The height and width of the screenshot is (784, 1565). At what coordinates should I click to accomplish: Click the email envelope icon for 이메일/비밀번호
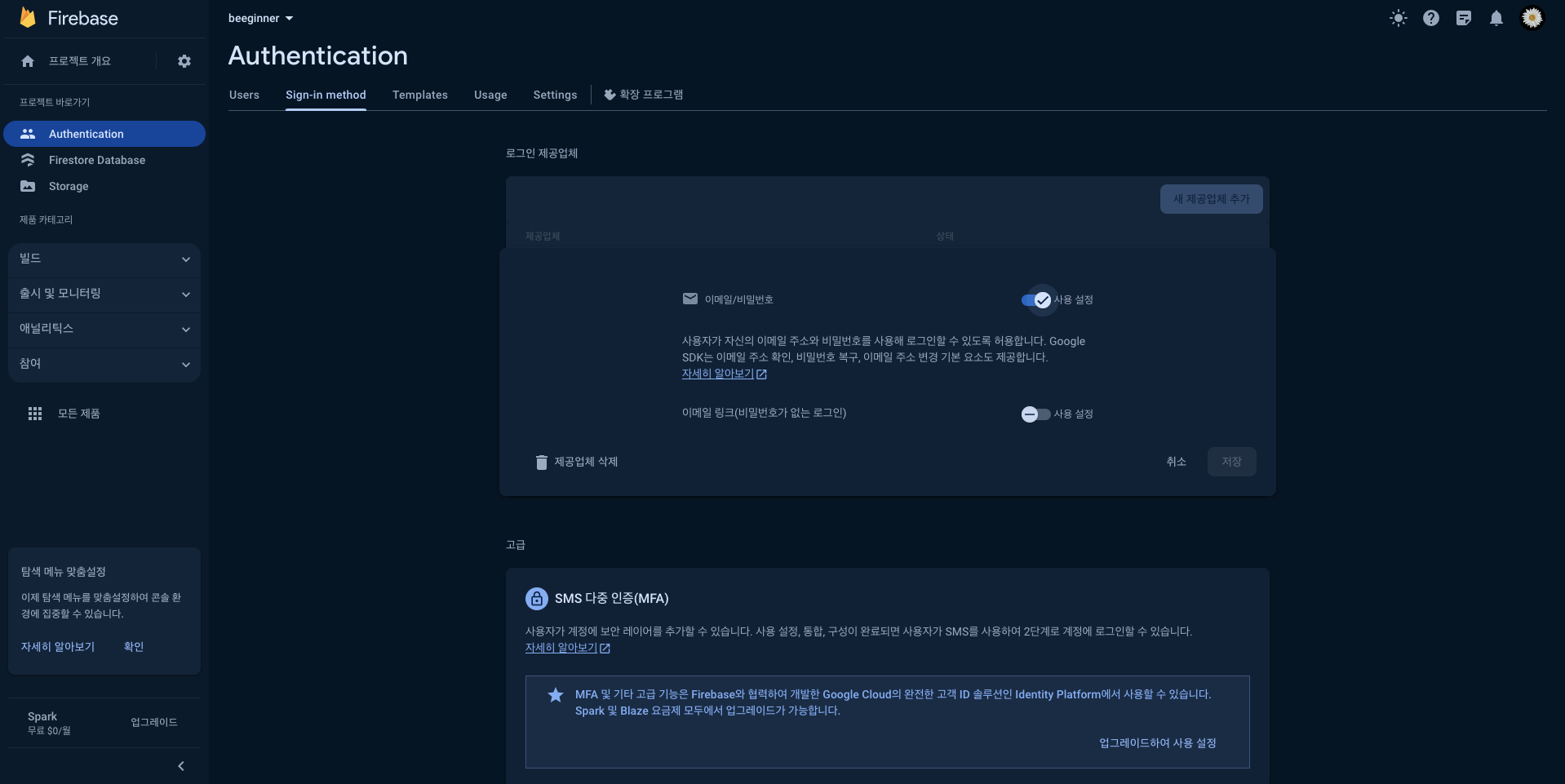click(x=690, y=299)
